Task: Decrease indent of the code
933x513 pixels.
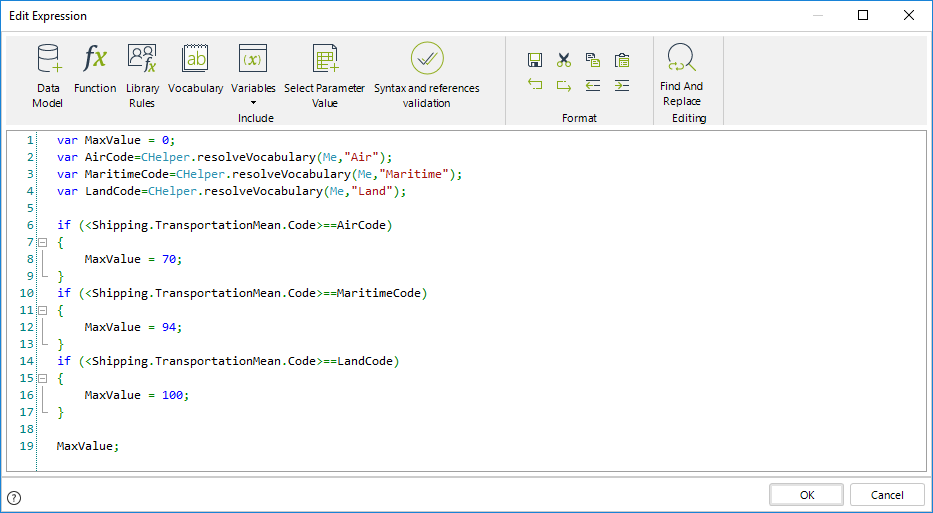Action: 593,86
